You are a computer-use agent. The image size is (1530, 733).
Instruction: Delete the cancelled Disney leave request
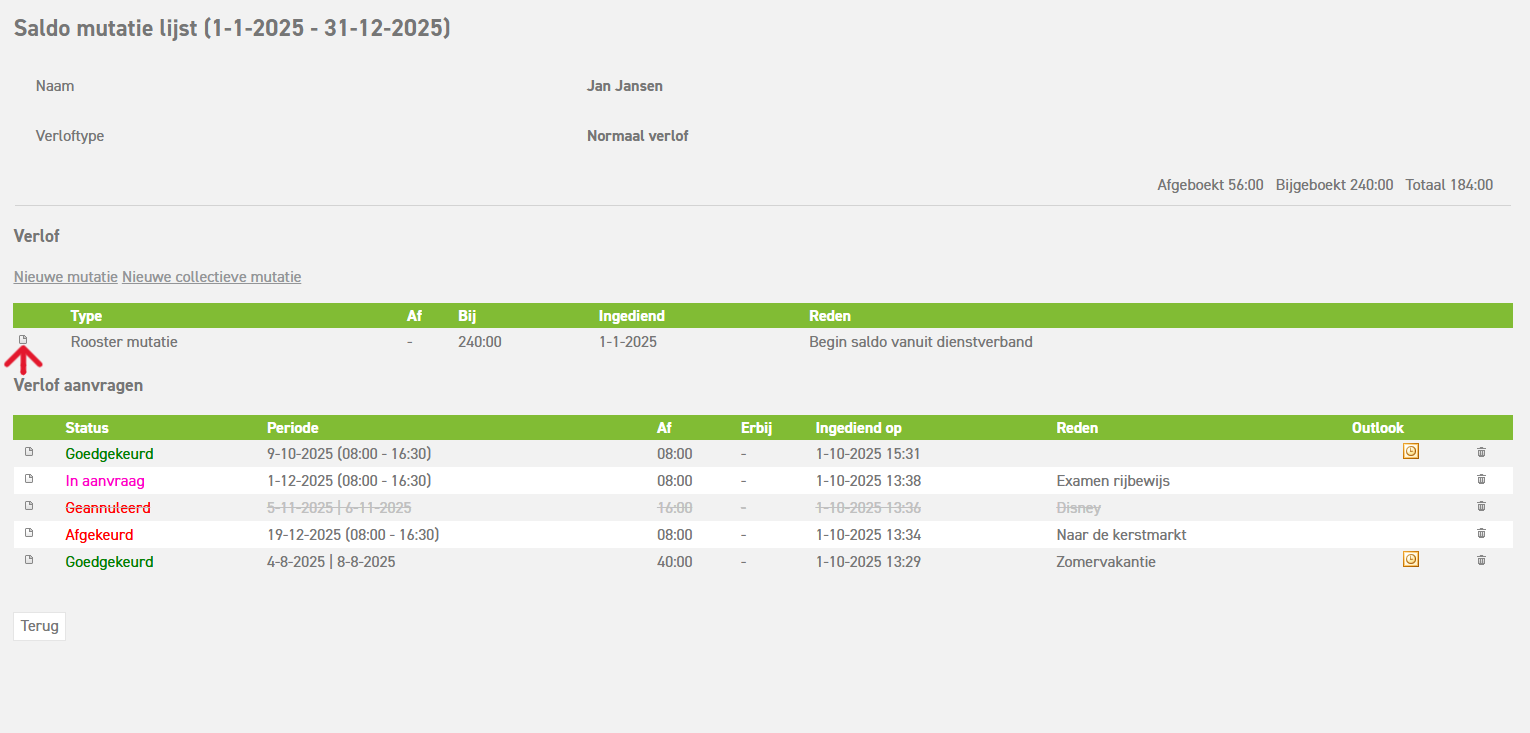[1481, 506]
